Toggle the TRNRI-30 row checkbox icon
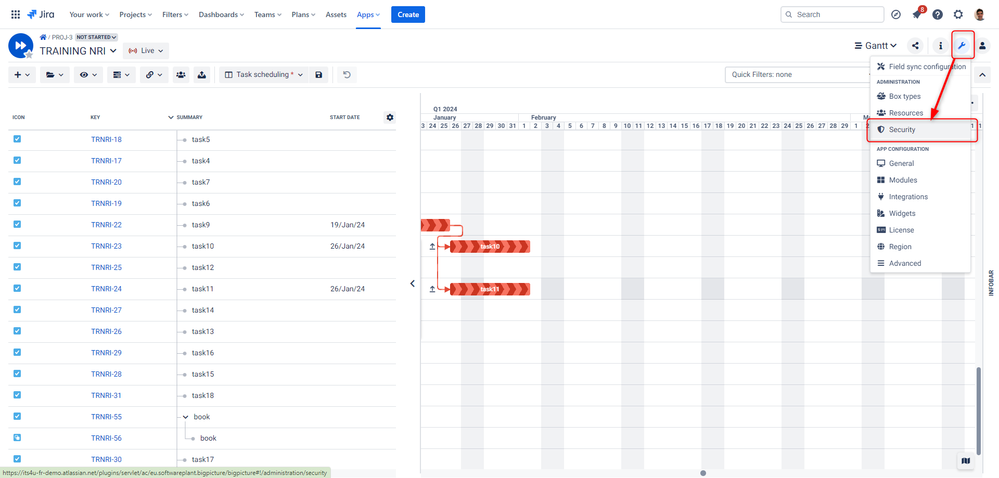The width and height of the screenshot is (999, 478). (x=17, y=459)
